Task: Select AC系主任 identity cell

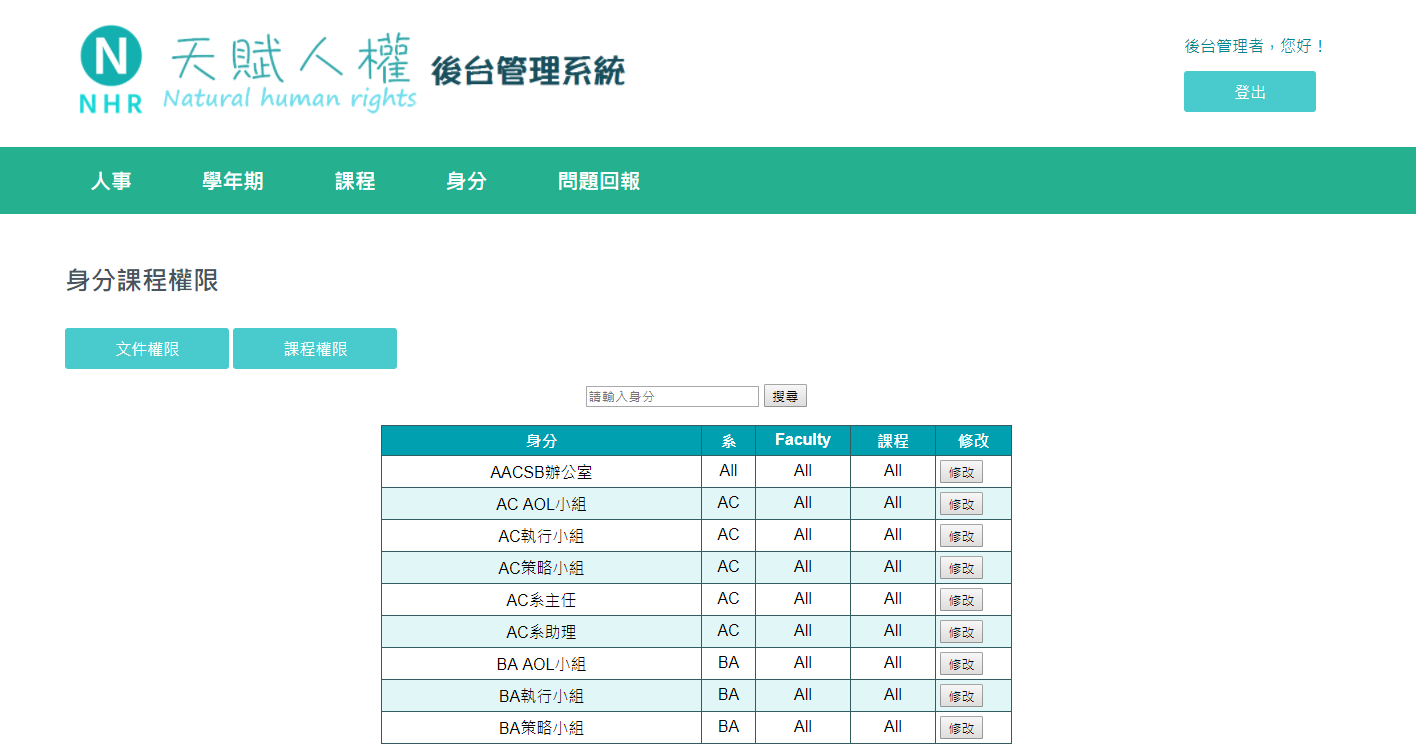Action: click(541, 600)
